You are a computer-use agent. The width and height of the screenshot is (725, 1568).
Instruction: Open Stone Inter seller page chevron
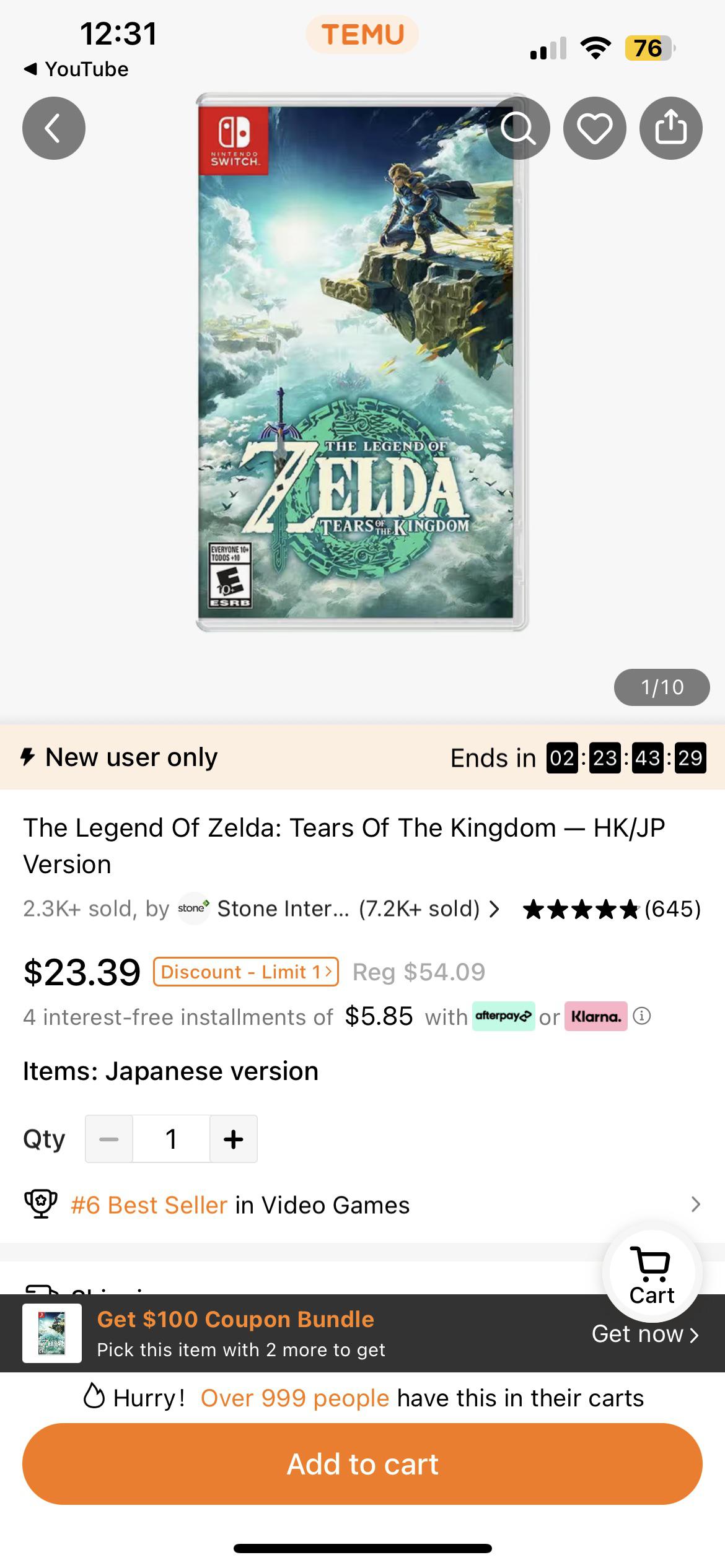click(494, 909)
